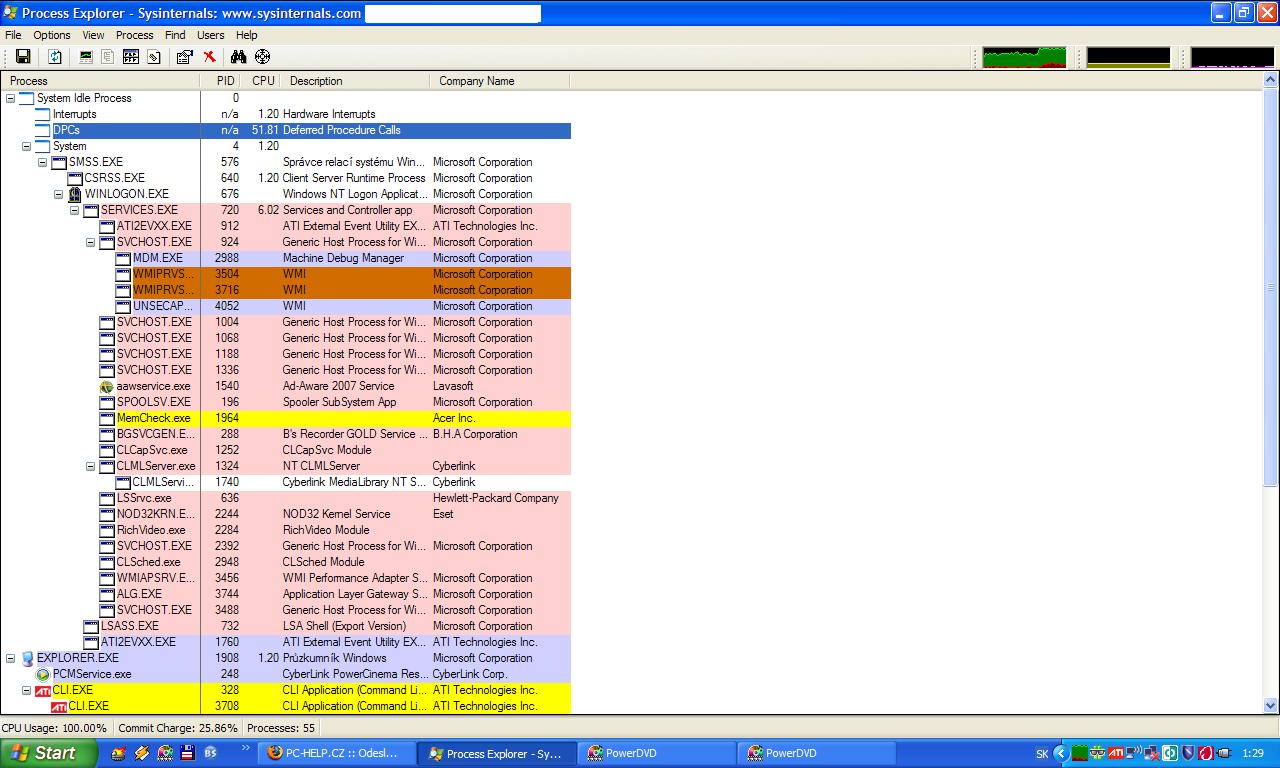Collapse the System Idle Process tree node
This screenshot has width=1280, height=768.
(11, 98)
